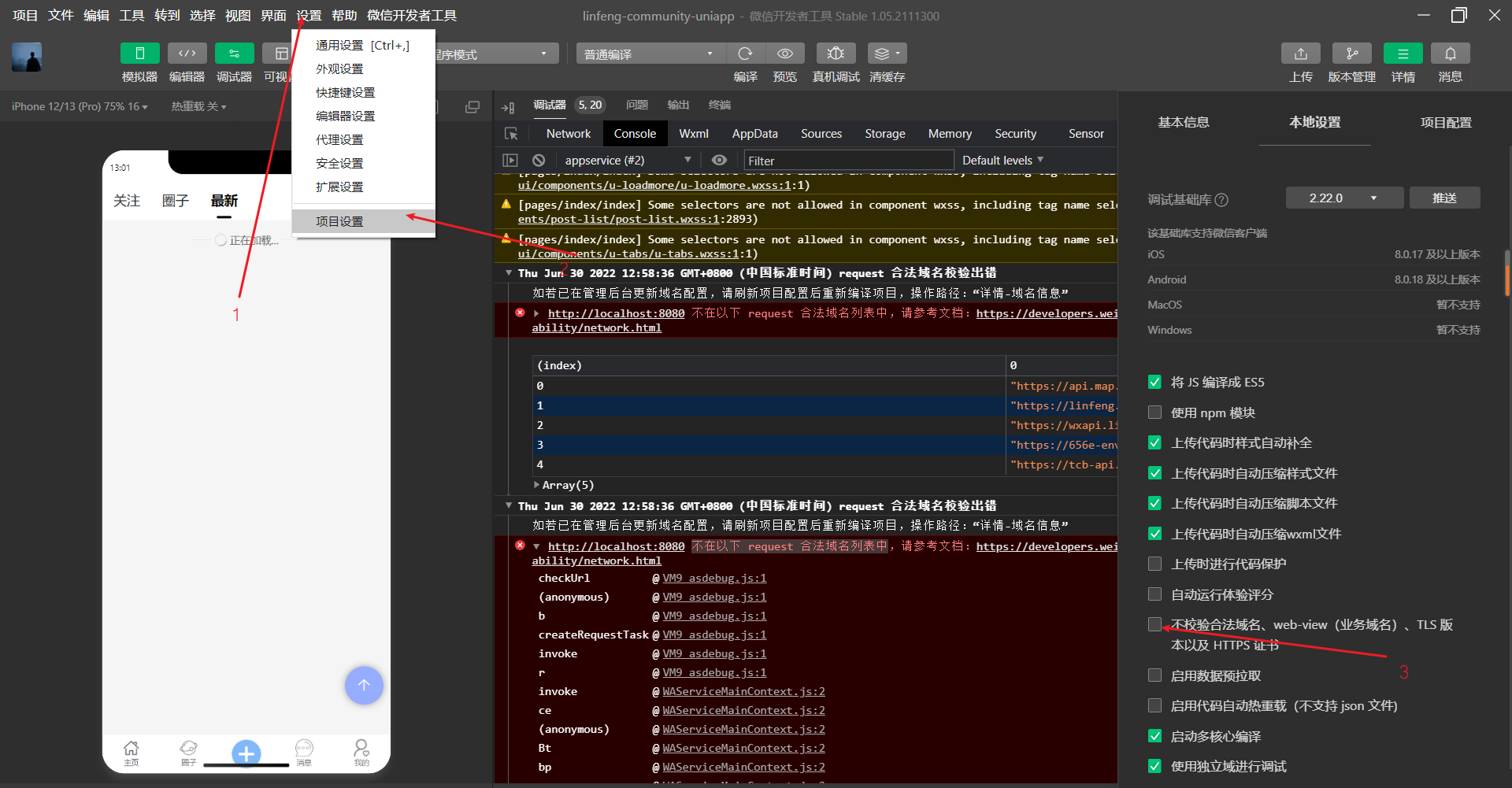Click the clear cache (清缓存) icon

point(887,54)
